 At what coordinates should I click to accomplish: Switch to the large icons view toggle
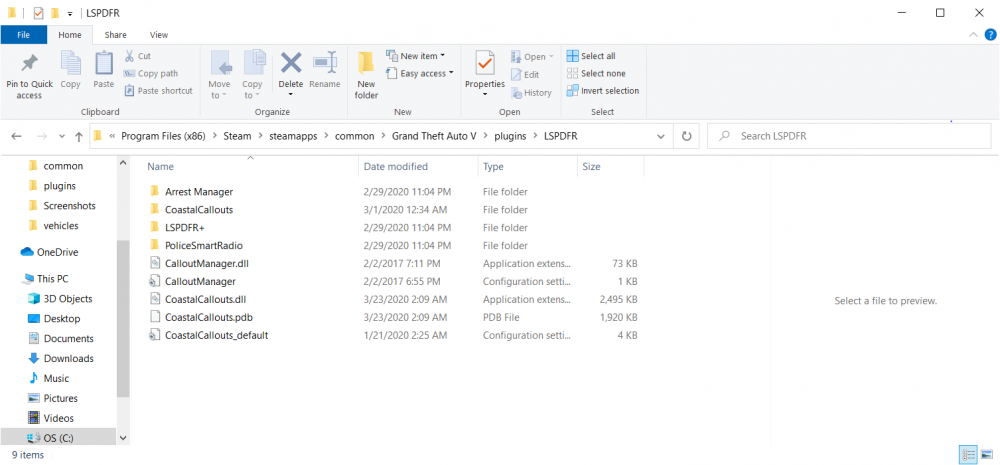[x=987, y=455]
